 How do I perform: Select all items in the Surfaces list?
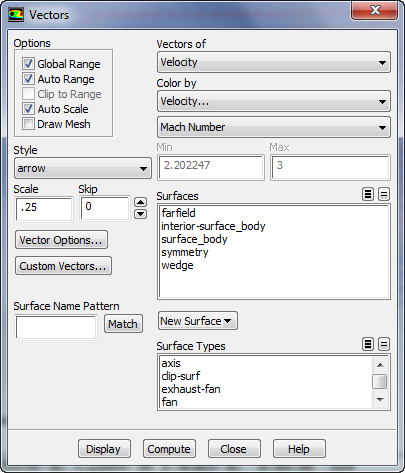coord(368,194)
